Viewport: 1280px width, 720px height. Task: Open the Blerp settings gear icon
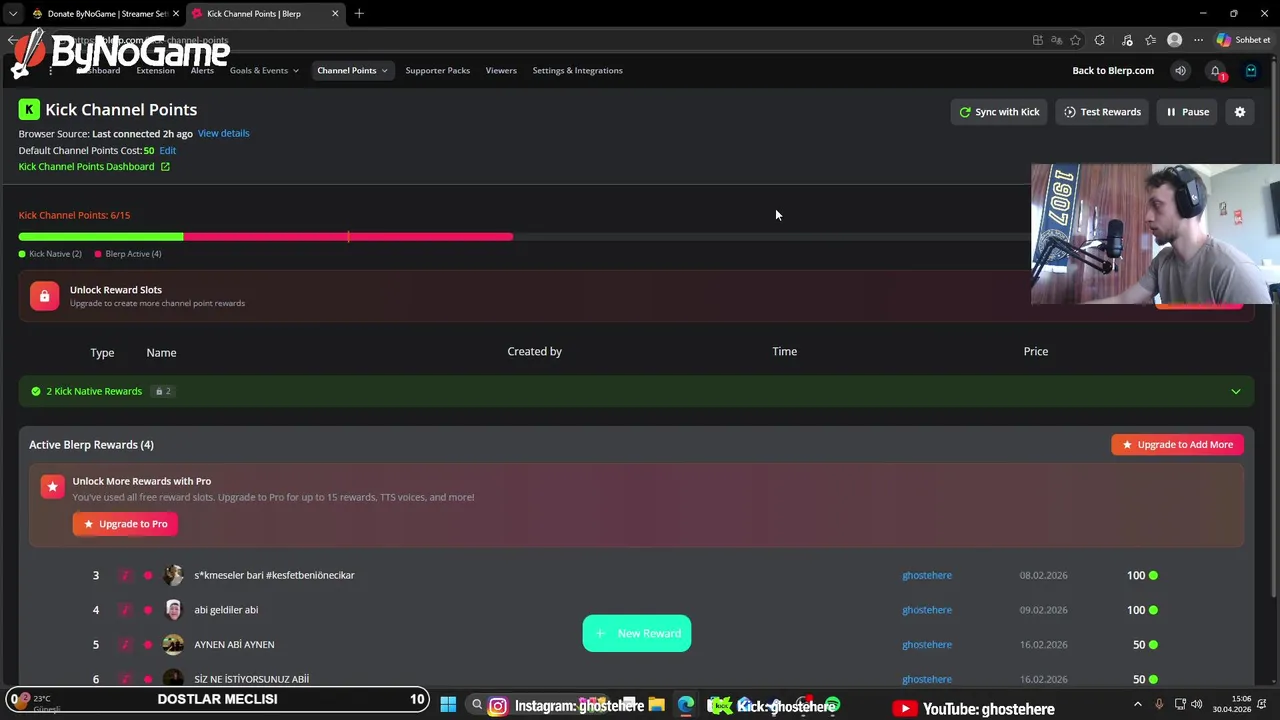coord(1240,112)
